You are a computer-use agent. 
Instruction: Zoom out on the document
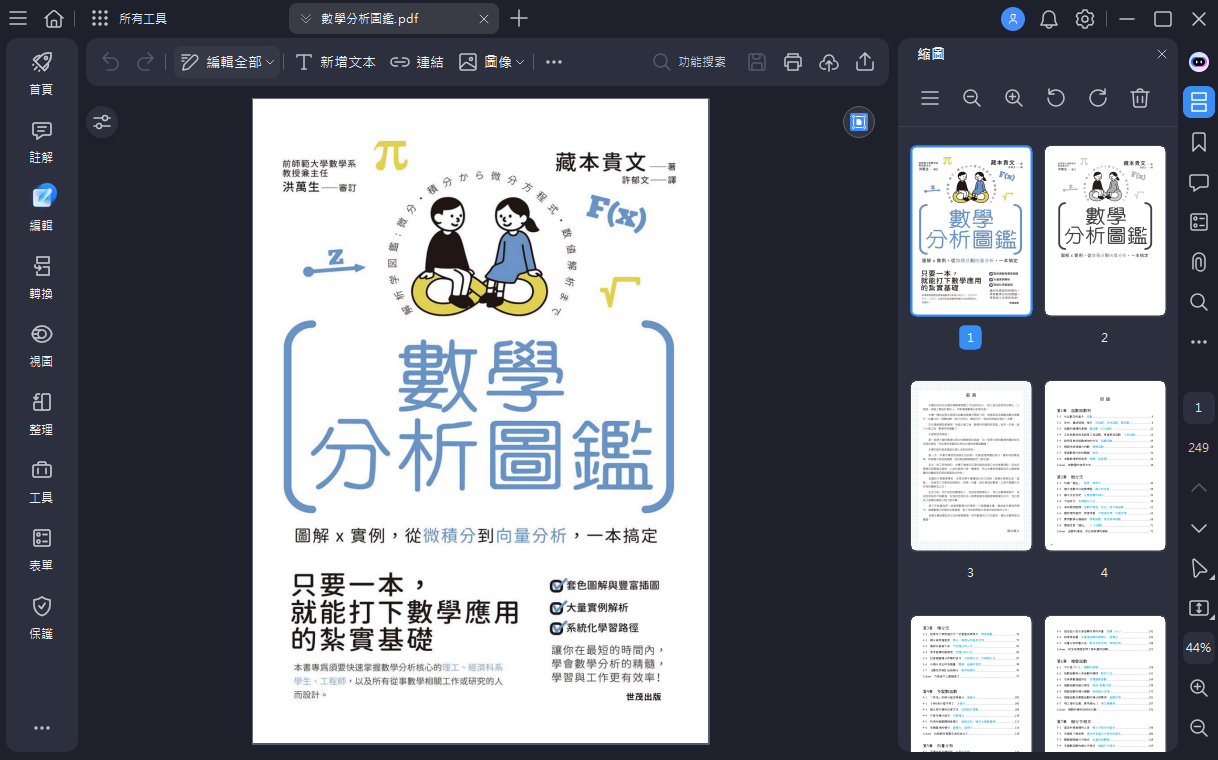1199,728
